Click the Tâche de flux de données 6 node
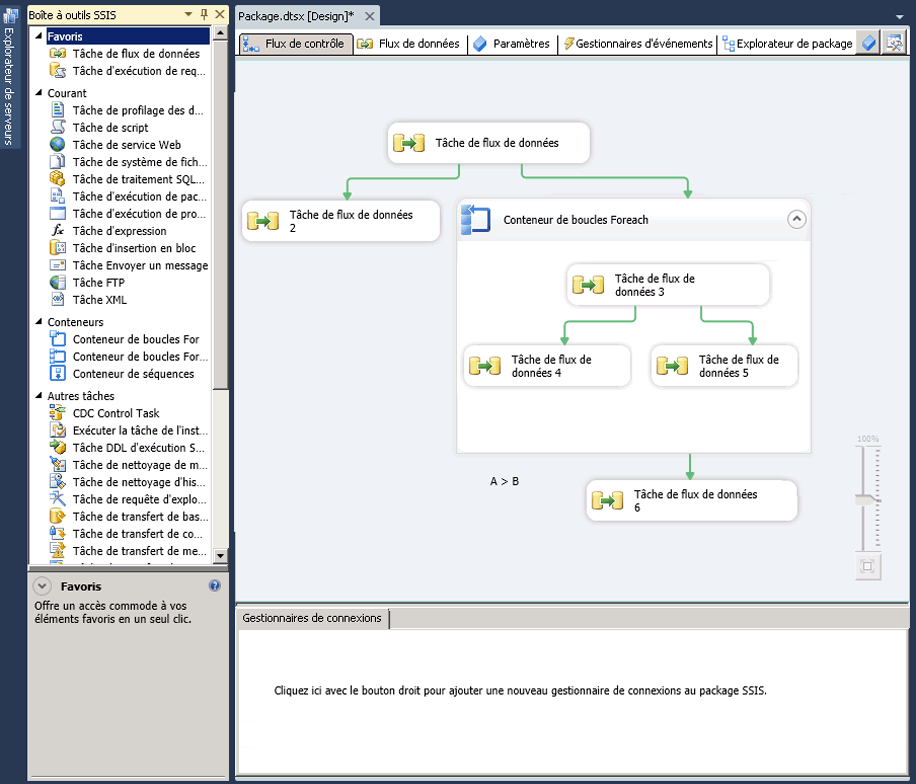This screenshot has width=916, height=784. (x=692, y=501)
